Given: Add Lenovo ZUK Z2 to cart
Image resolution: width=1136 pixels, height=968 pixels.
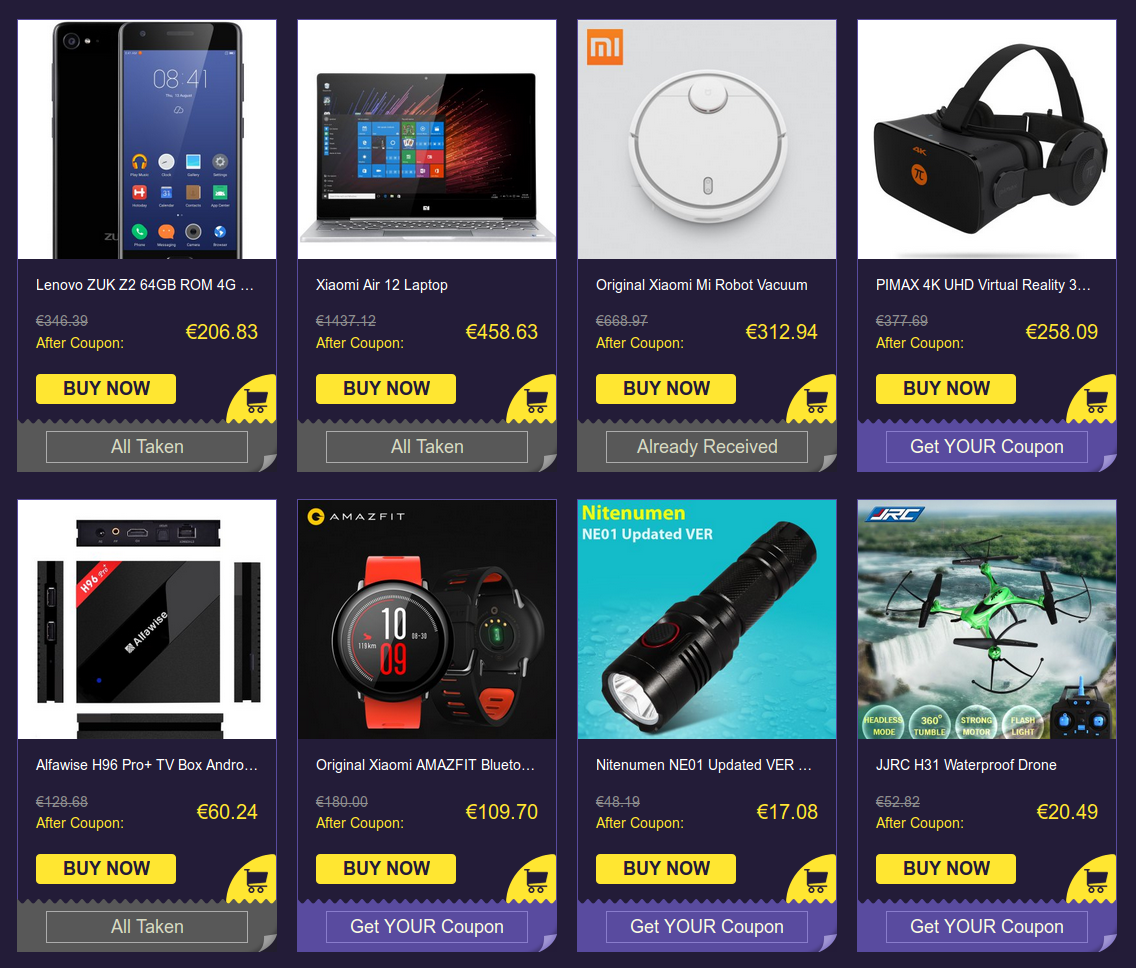Looking at the screenshot, I should pos(255,401).
